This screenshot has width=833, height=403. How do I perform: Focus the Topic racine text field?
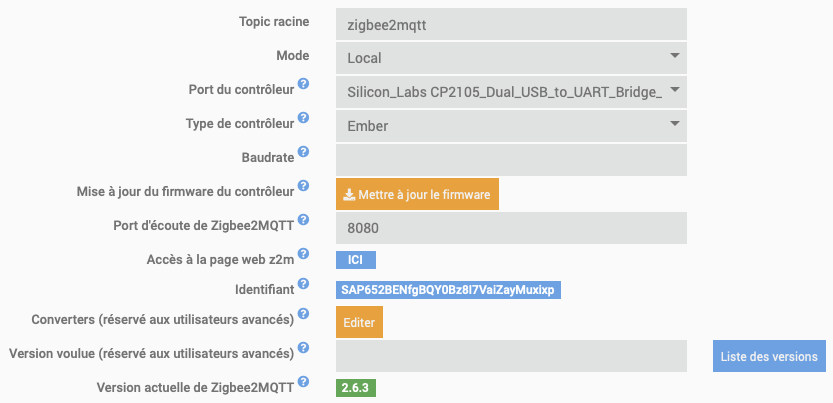[x=512, y=23]
